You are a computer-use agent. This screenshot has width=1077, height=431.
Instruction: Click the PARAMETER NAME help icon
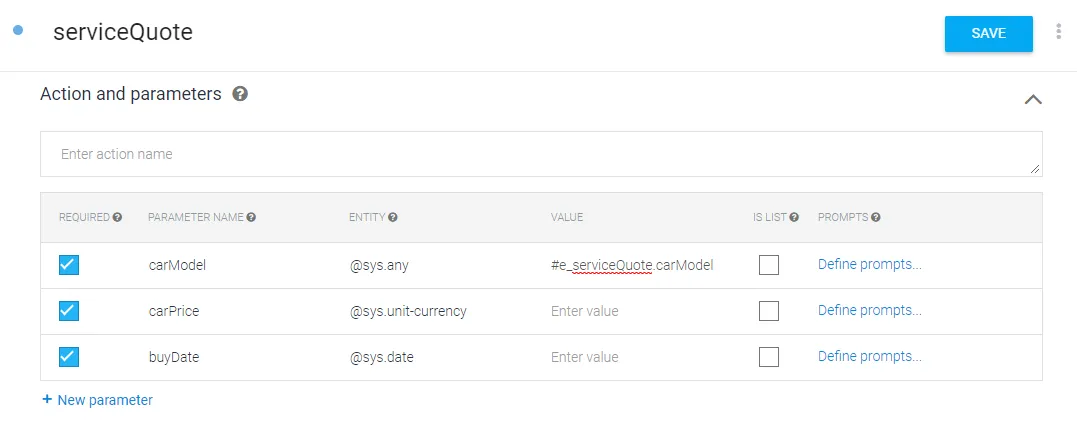pos(251,217)
